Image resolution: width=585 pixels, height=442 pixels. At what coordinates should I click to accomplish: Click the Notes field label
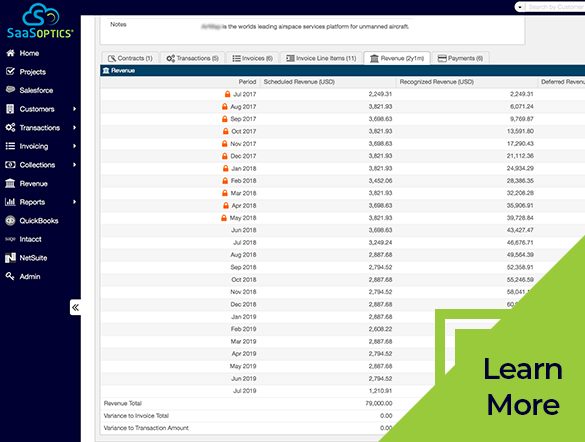point(118,24)
